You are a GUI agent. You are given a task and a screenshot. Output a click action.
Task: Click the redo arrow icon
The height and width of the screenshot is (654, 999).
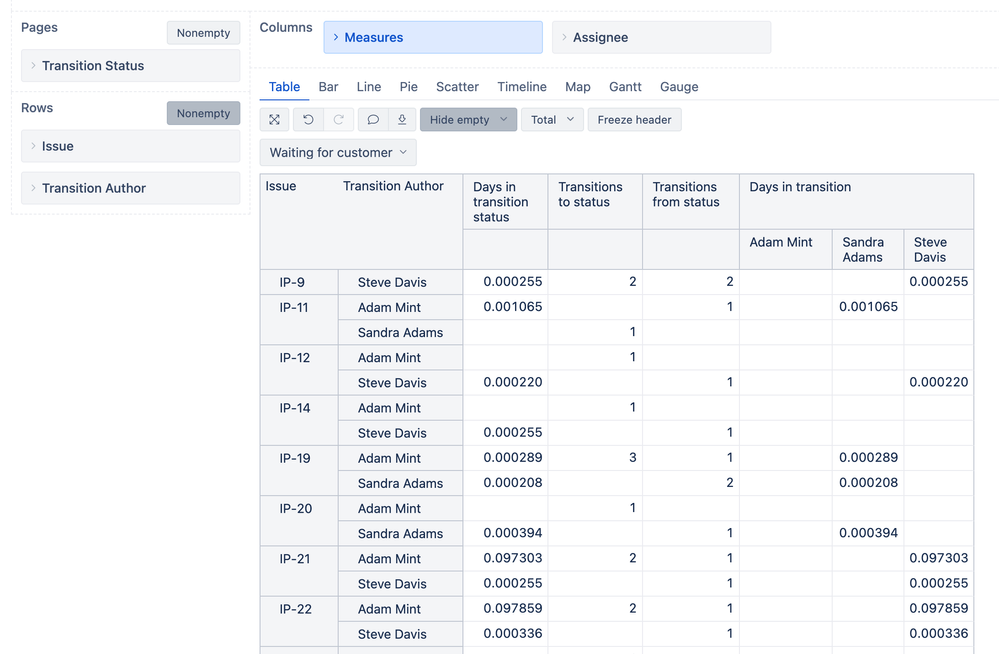point(338,120)
